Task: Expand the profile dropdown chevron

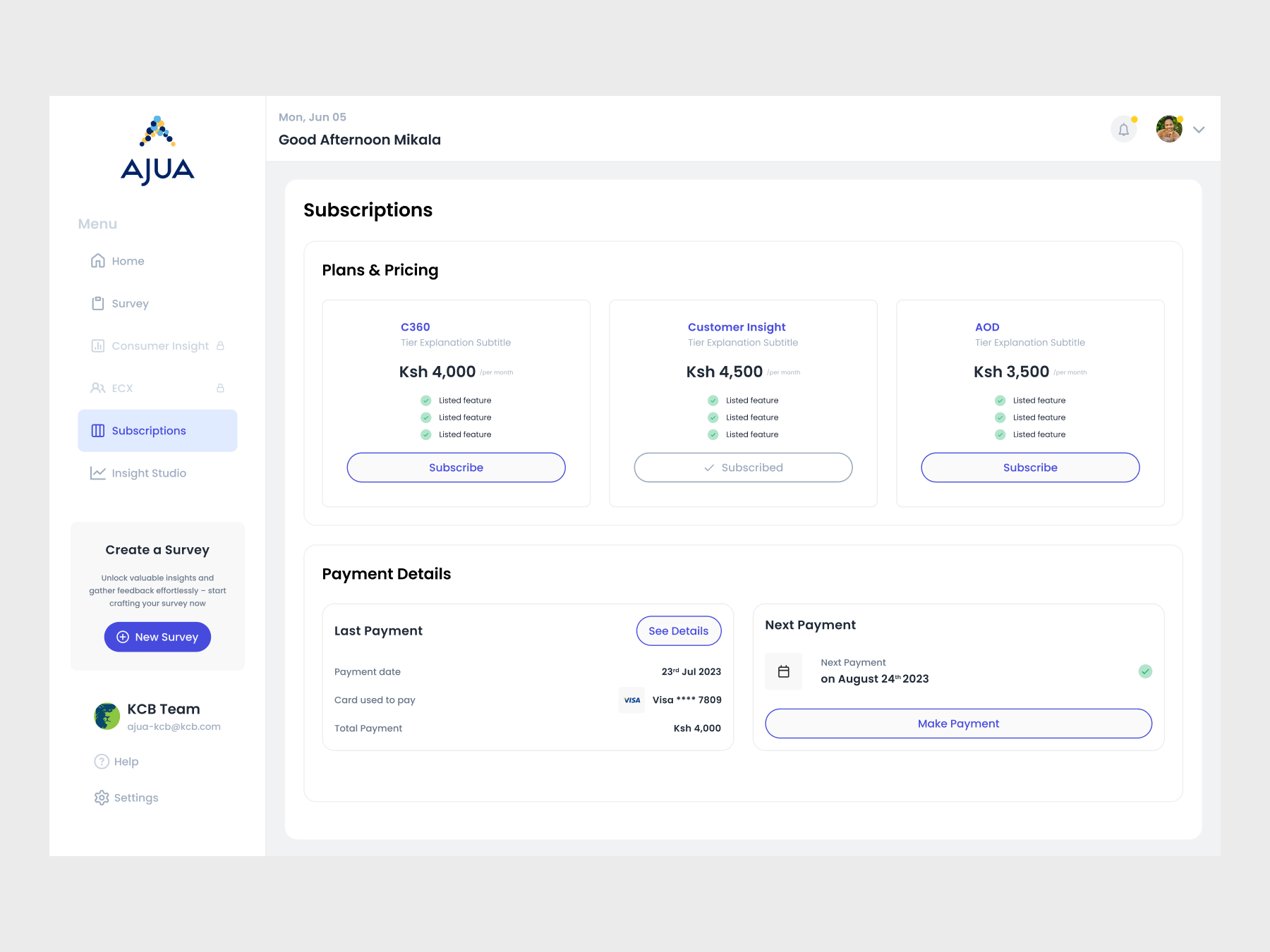Action: (1199, 130)
